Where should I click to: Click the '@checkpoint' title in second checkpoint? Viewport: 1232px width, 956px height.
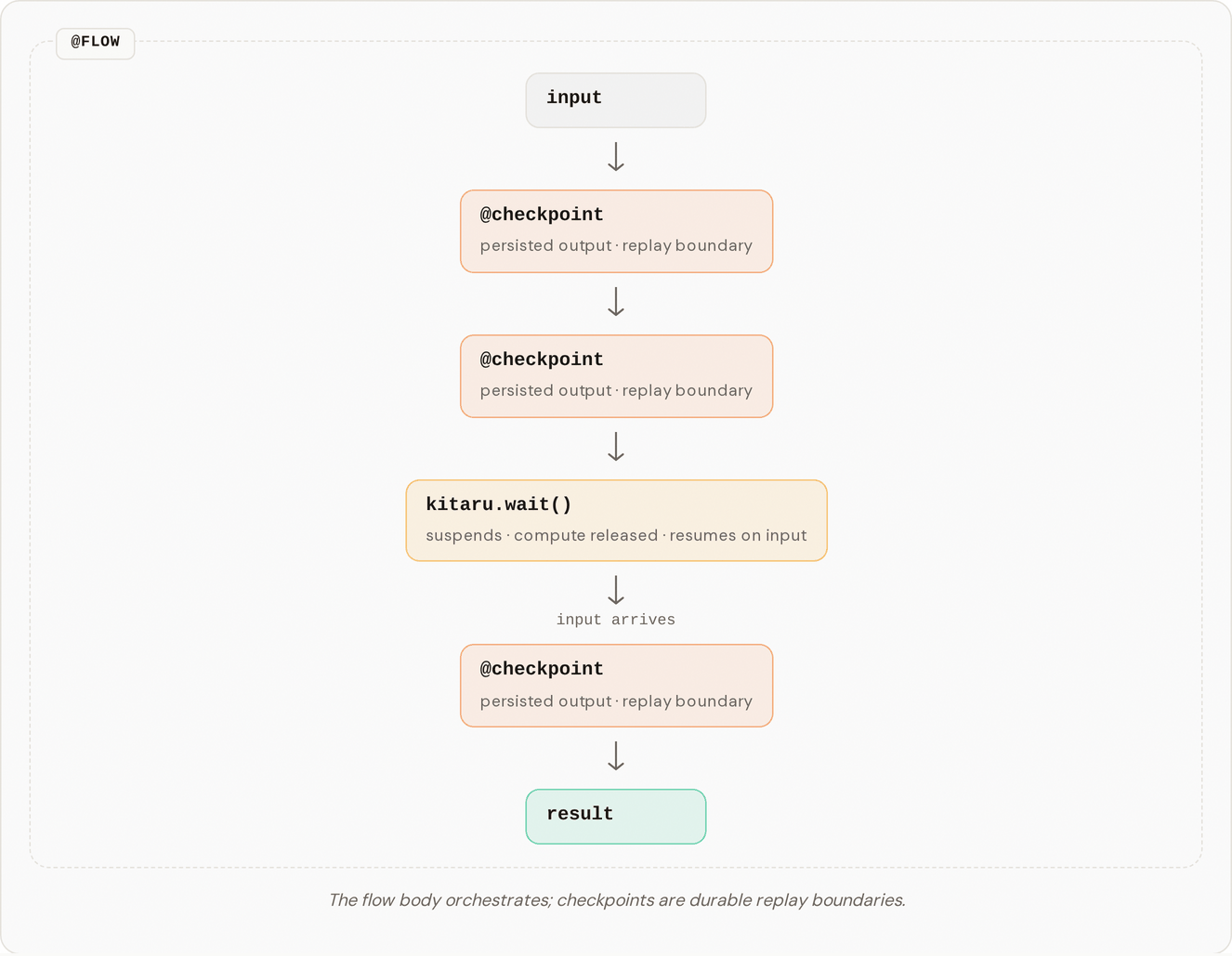click(x=542, y=360)
